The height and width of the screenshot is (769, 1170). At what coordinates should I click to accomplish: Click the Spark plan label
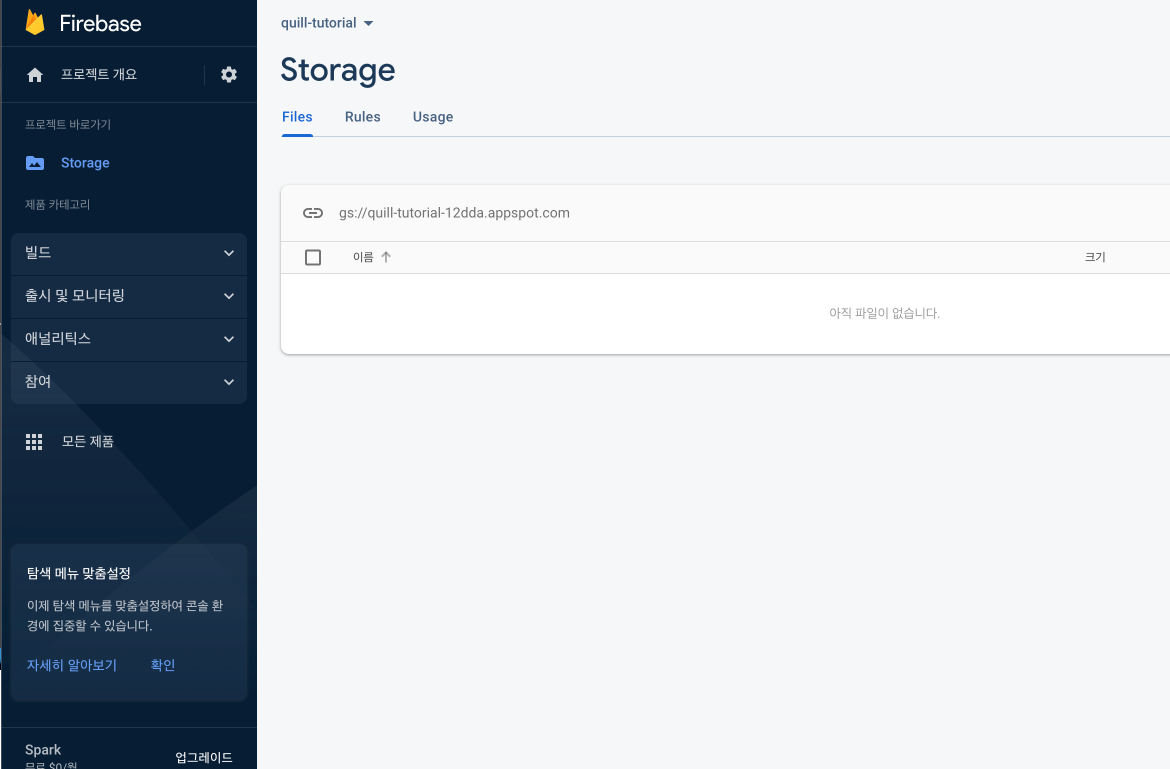click(43, 750)
